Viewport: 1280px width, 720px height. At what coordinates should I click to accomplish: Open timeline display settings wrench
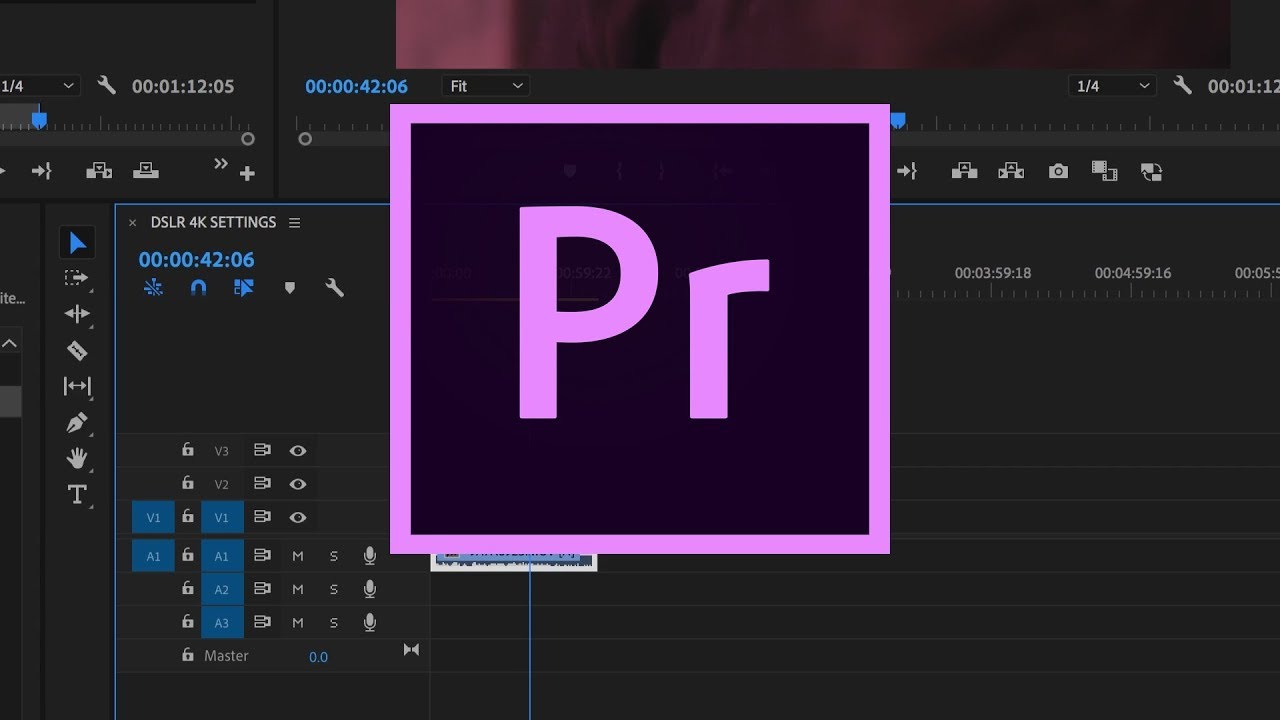(335, 288)
